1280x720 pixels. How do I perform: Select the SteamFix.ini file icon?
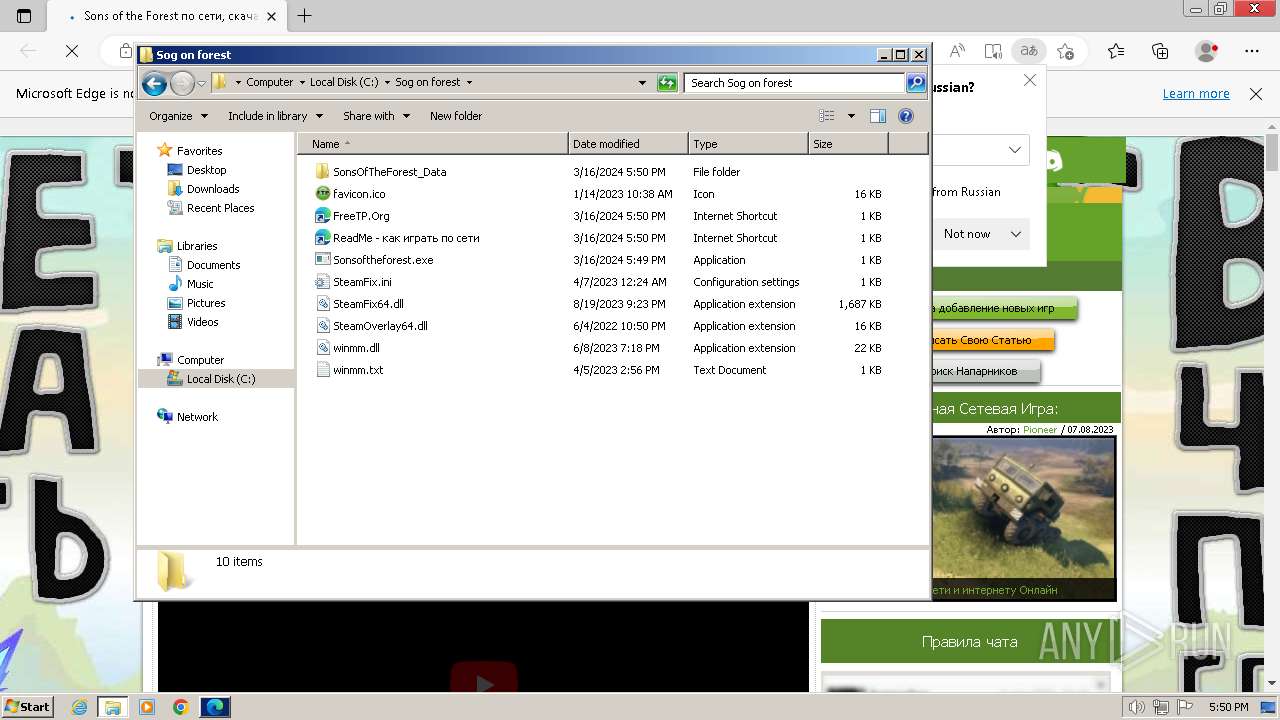tap(322, 282)
